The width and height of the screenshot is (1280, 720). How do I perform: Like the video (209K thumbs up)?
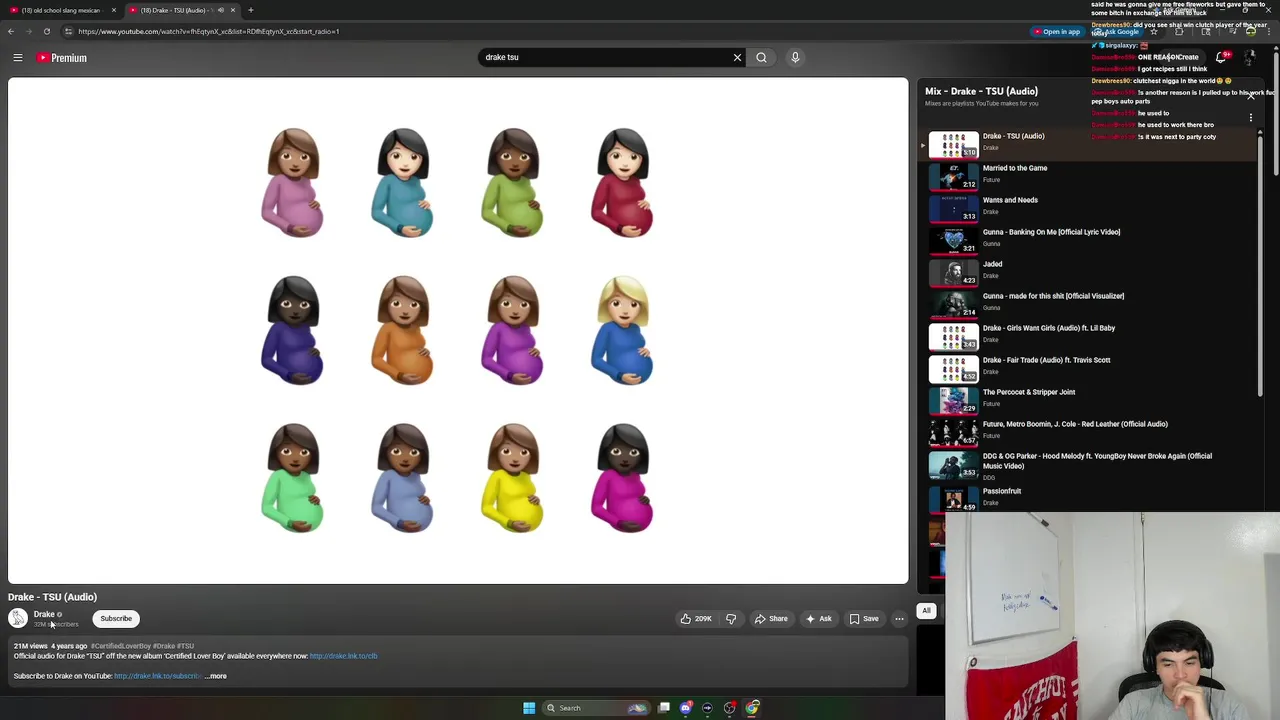pyautogui.click(x=696, y=619)
